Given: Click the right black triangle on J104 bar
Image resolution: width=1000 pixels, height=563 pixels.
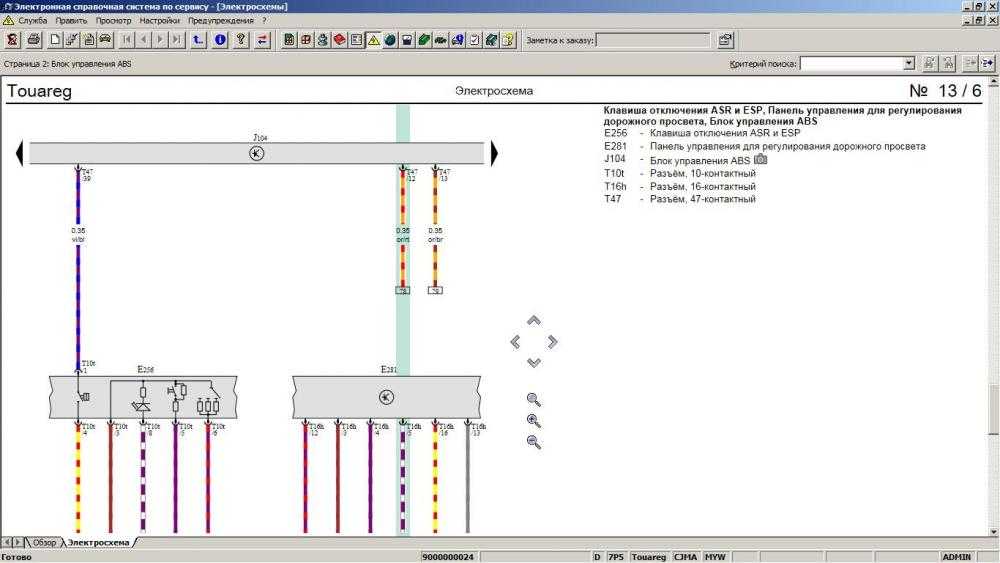Looking at the screenshot, I should [x=494, y=153].
